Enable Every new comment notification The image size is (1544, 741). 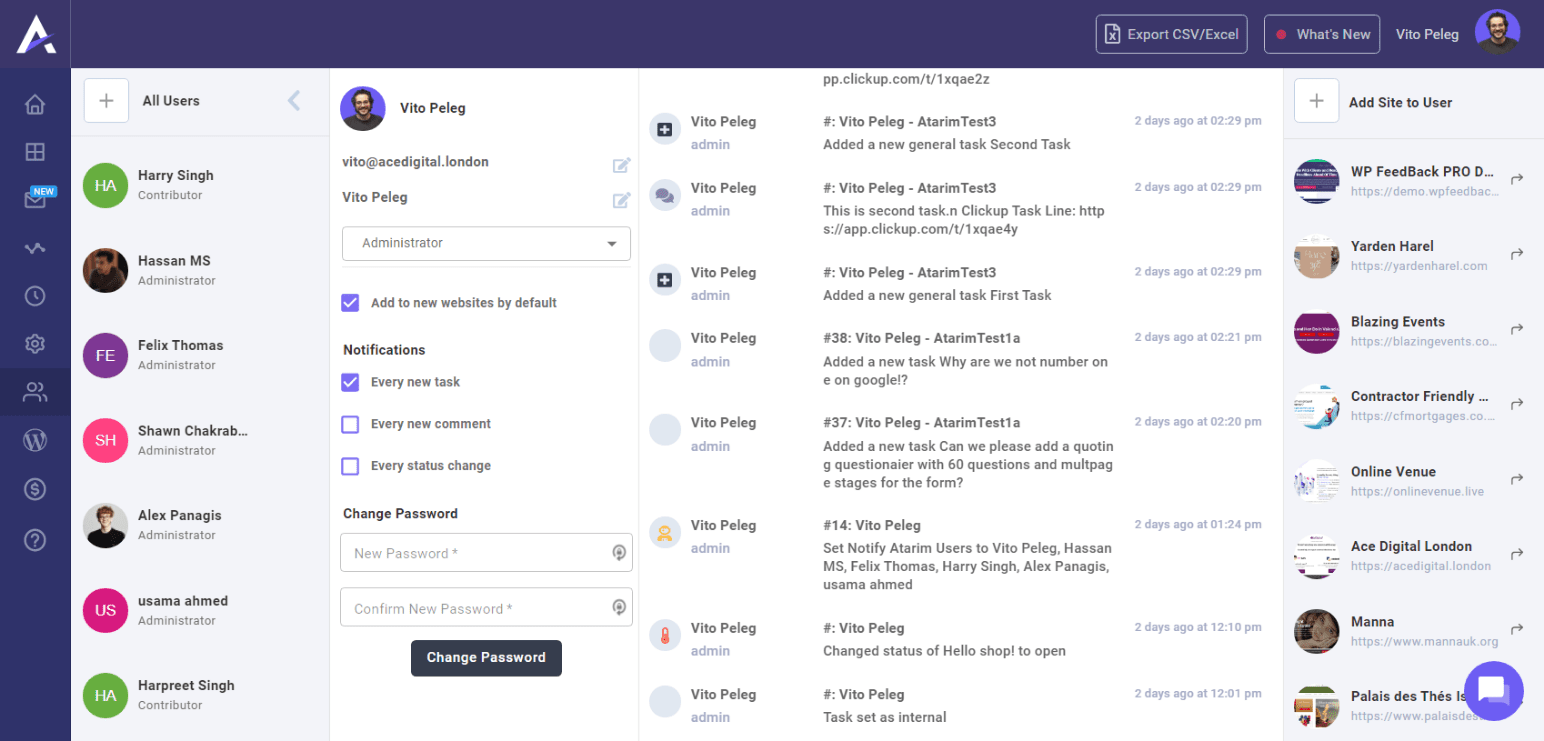tap(350, 424)
